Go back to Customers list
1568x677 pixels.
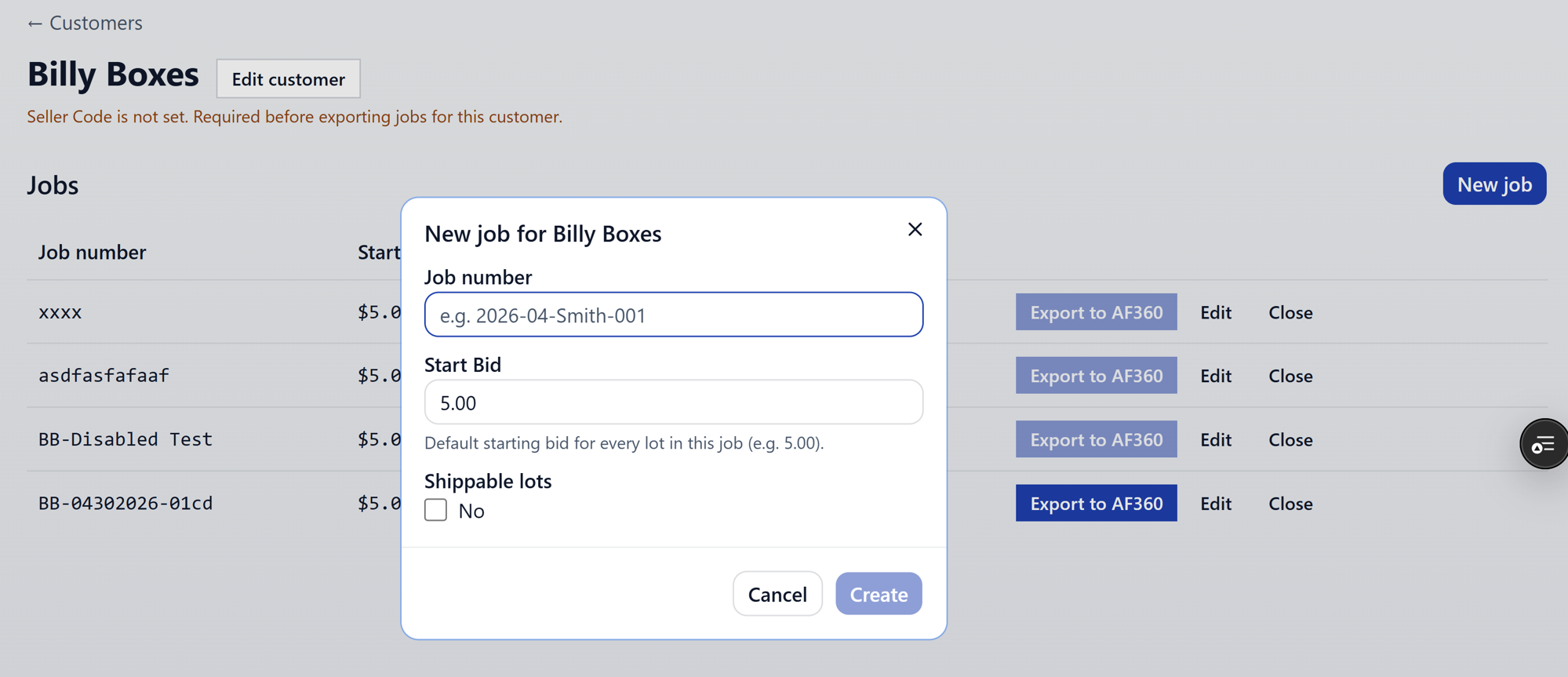pyautogui.click(x=85, y=23)
